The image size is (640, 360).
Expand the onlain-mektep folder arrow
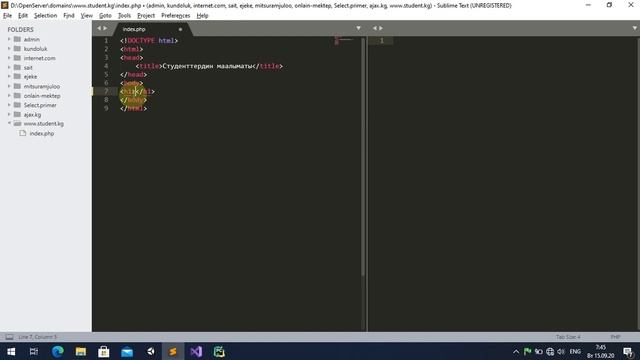click(x=9, y=96)
